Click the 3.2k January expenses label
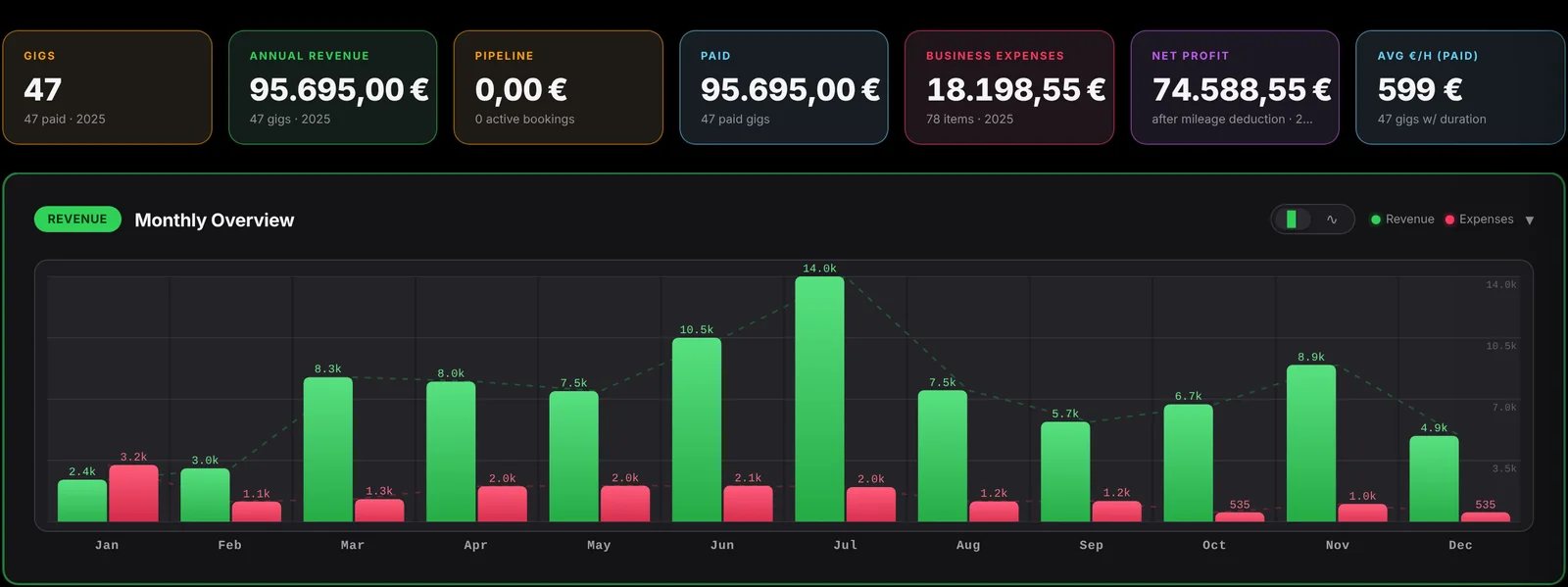The image size is (1568, 587). coord(133,457)
